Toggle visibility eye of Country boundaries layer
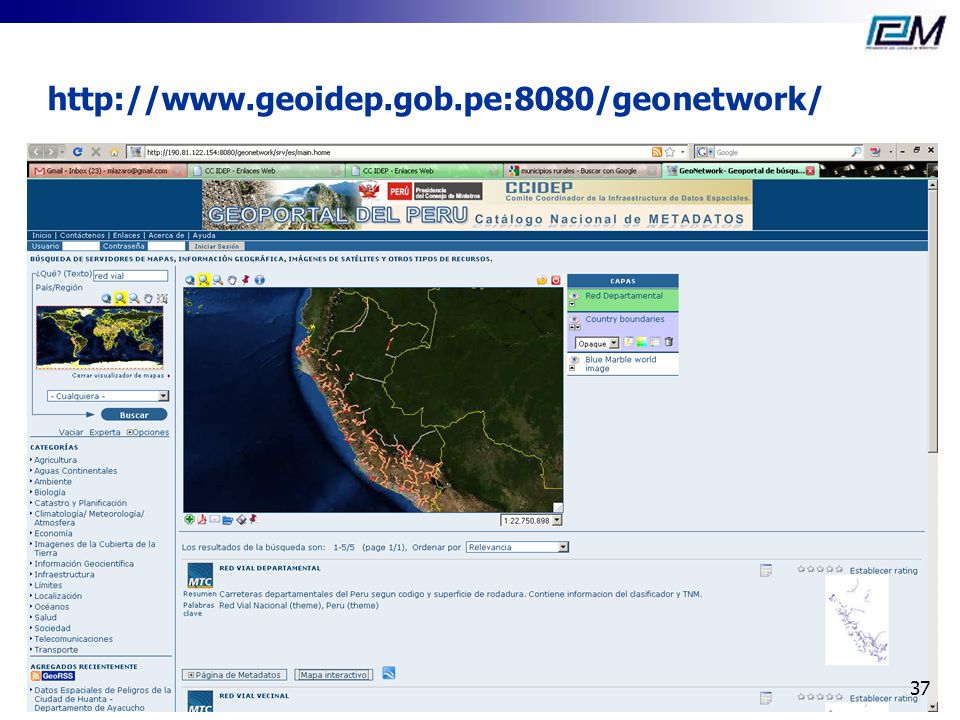The height and width of the screenshot is (720, 960). coord(574,319)
